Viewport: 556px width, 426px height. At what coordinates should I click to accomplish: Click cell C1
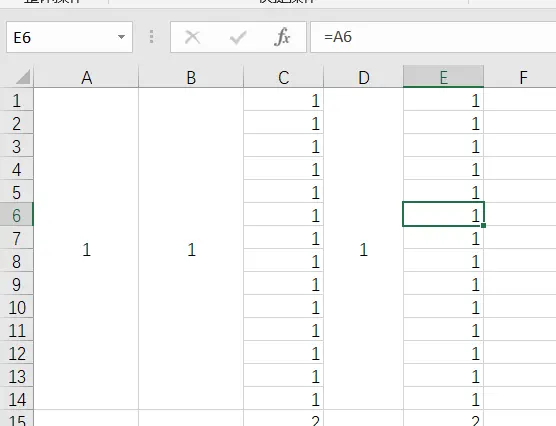284,100
